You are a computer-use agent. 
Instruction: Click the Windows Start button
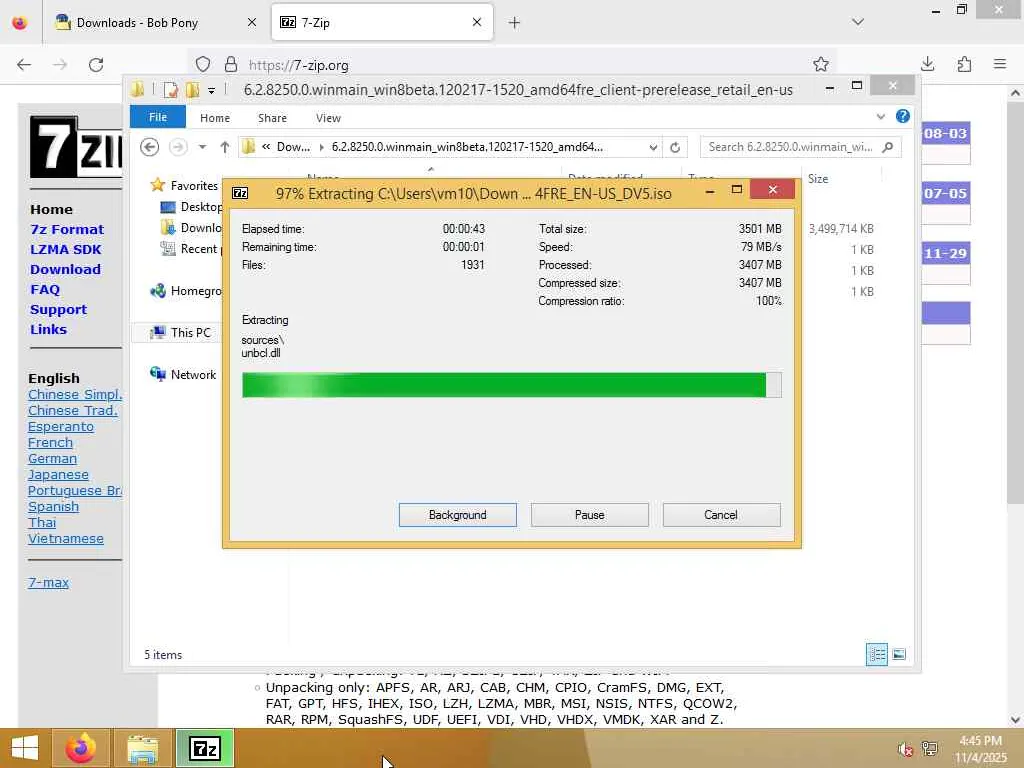(25, 748)
